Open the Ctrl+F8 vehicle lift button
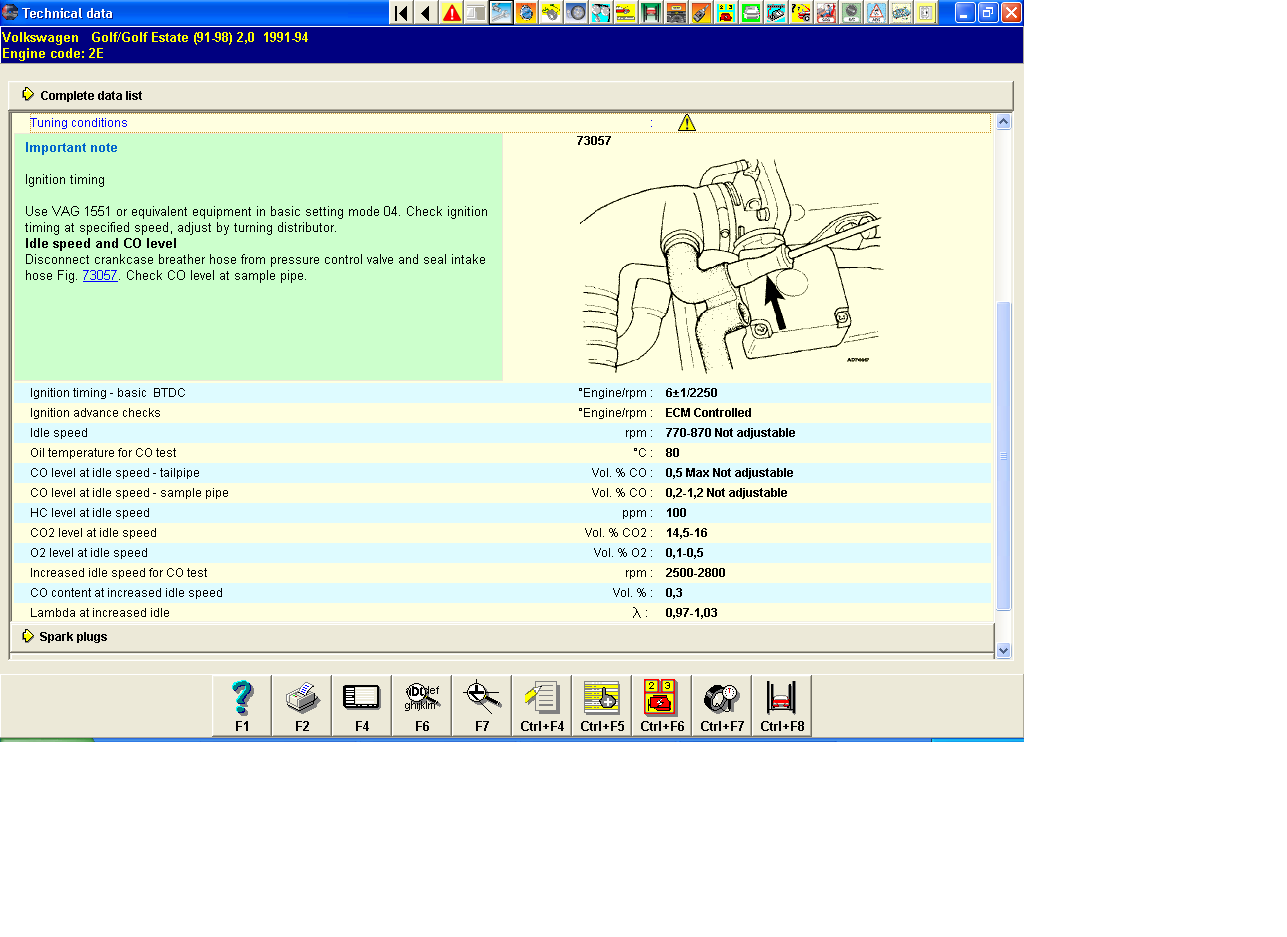This screenshot has height=937, width=1287. [782, 706]
